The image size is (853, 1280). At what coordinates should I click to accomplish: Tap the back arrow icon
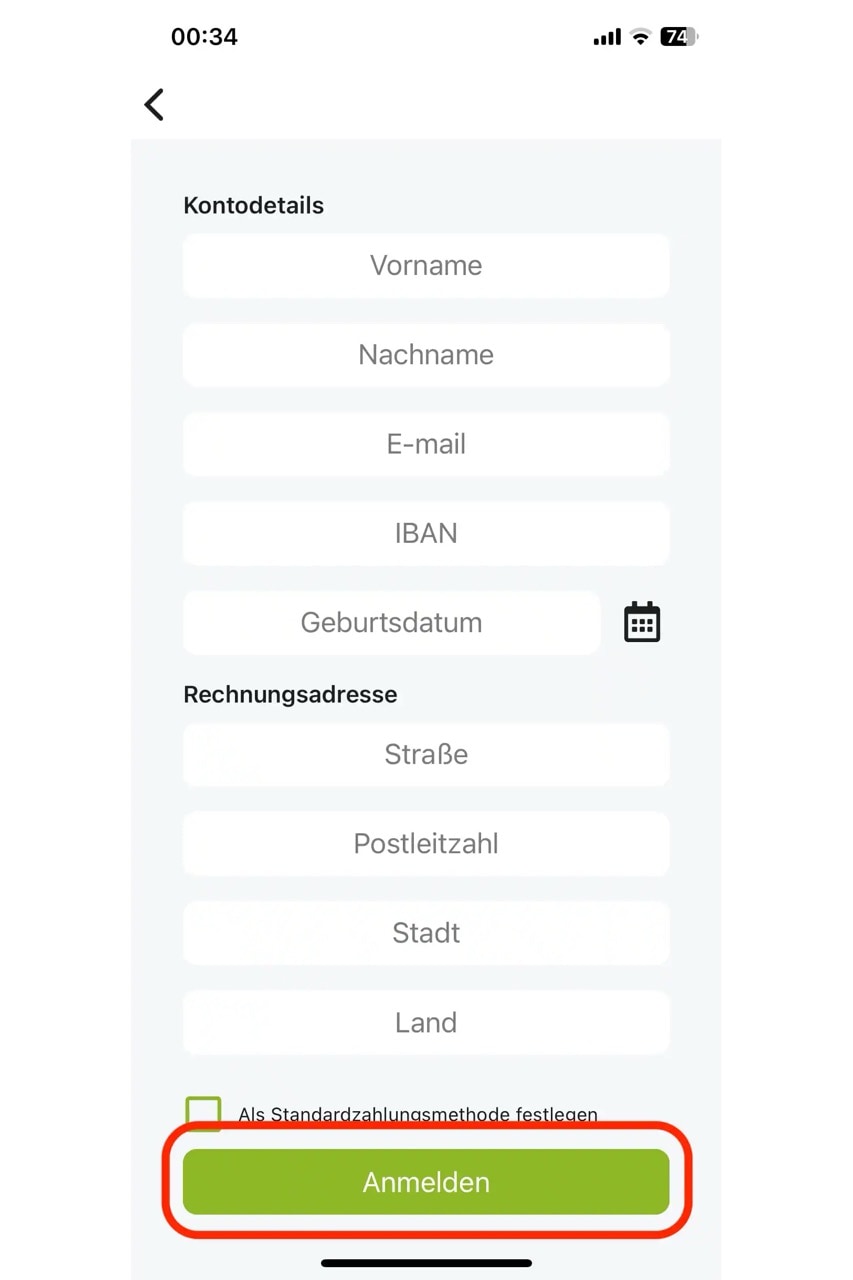coord(154,104)
